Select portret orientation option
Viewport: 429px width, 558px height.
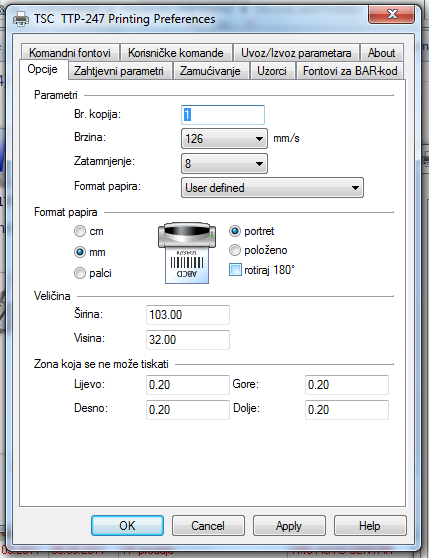coord(235,231)
